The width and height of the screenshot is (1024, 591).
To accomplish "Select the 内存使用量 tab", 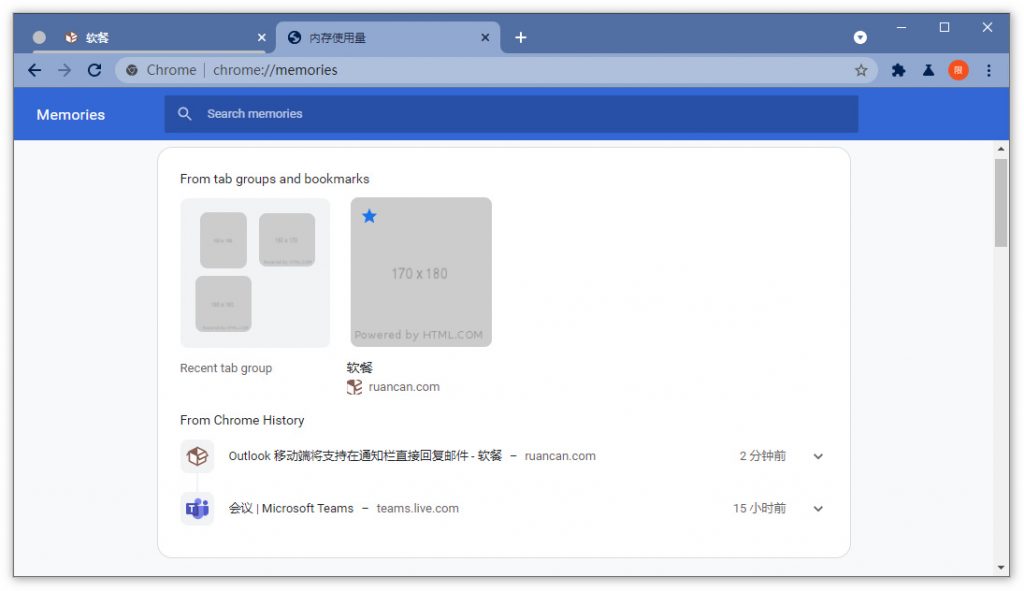I will (380, 37).
